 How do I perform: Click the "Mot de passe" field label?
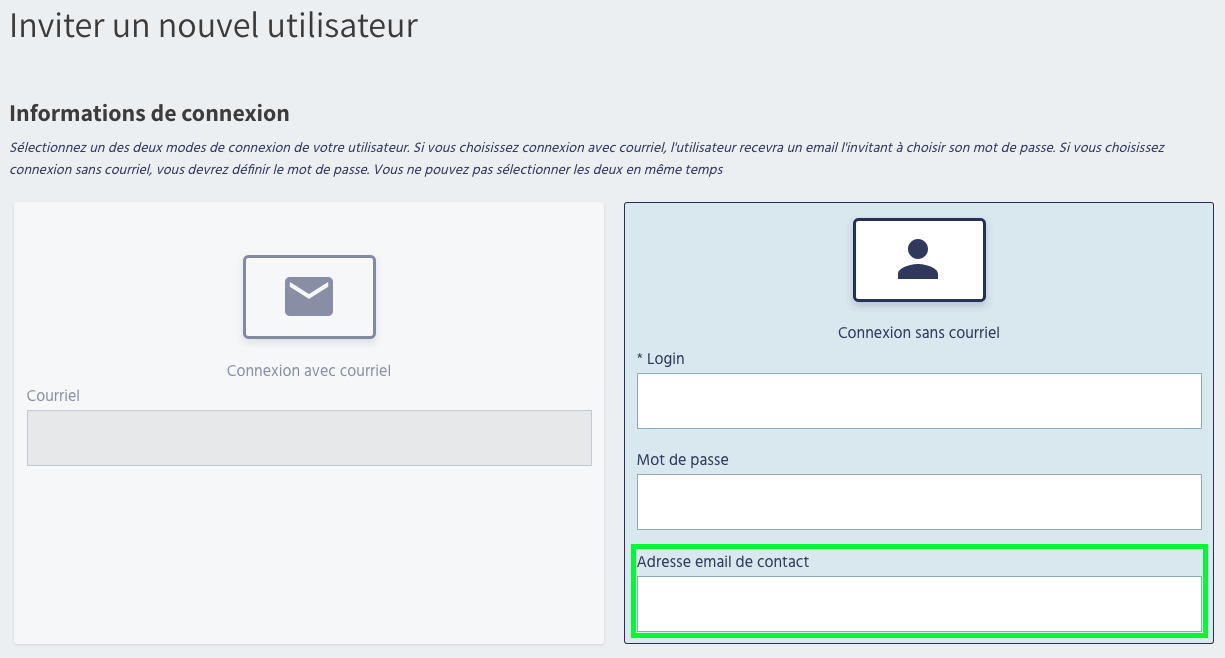click(x=682, y=460)
